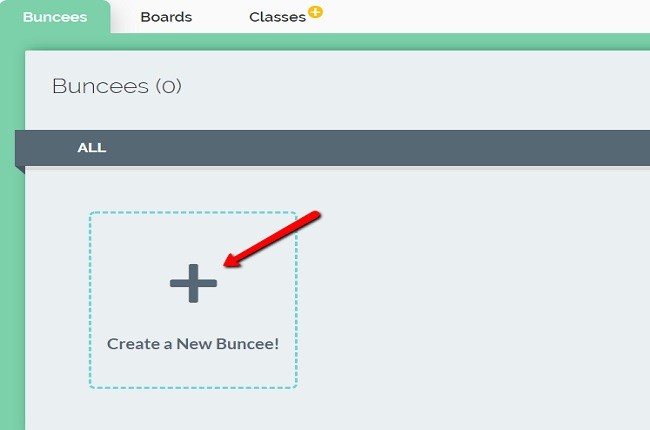650x430 pixels.
Task: Click the dashed new Buncee card border
Action: (x=90, y=300)
